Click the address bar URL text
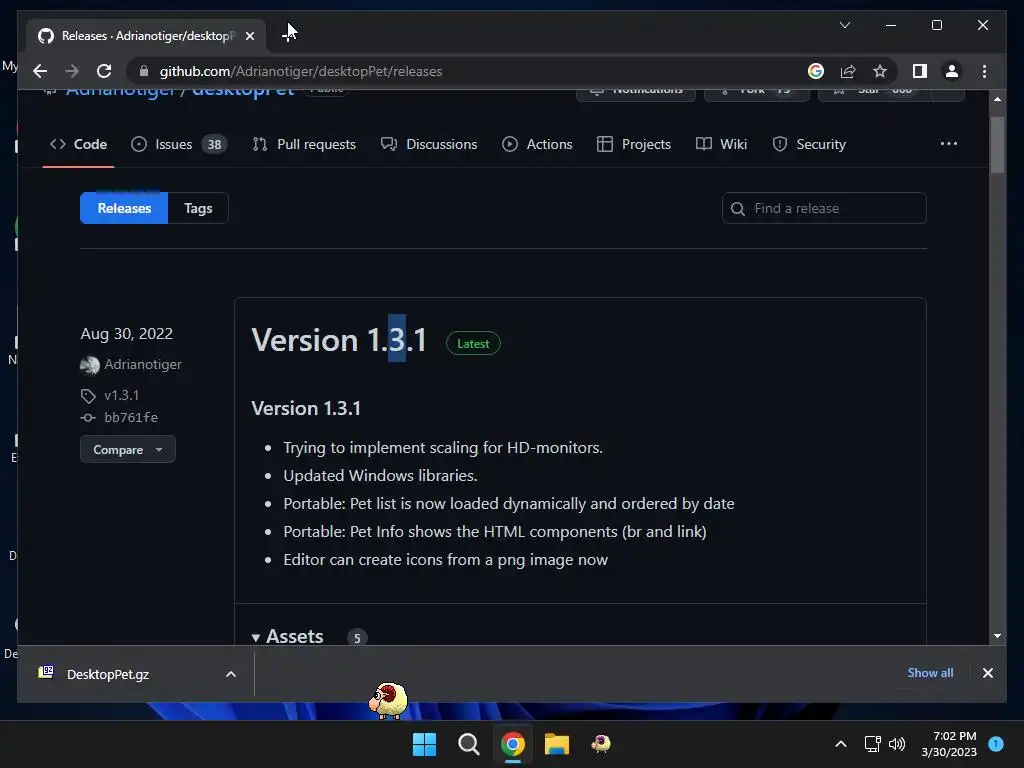Viewport: 1024px width, 768px height. pyautogui.click(x=301, y=71)
